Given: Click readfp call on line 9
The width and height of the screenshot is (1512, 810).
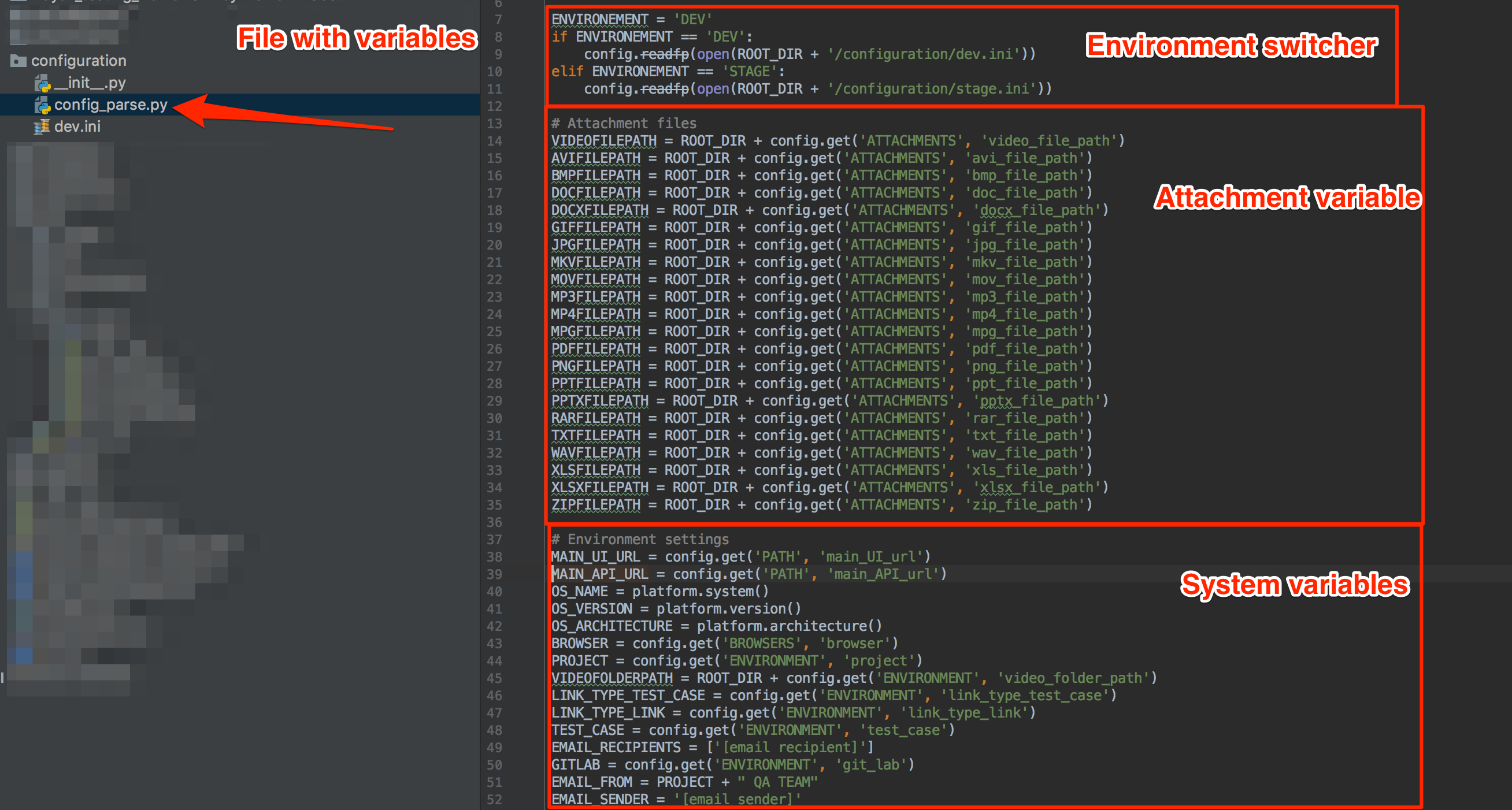Looking at the screenshot, I should (x=665, y=54).
